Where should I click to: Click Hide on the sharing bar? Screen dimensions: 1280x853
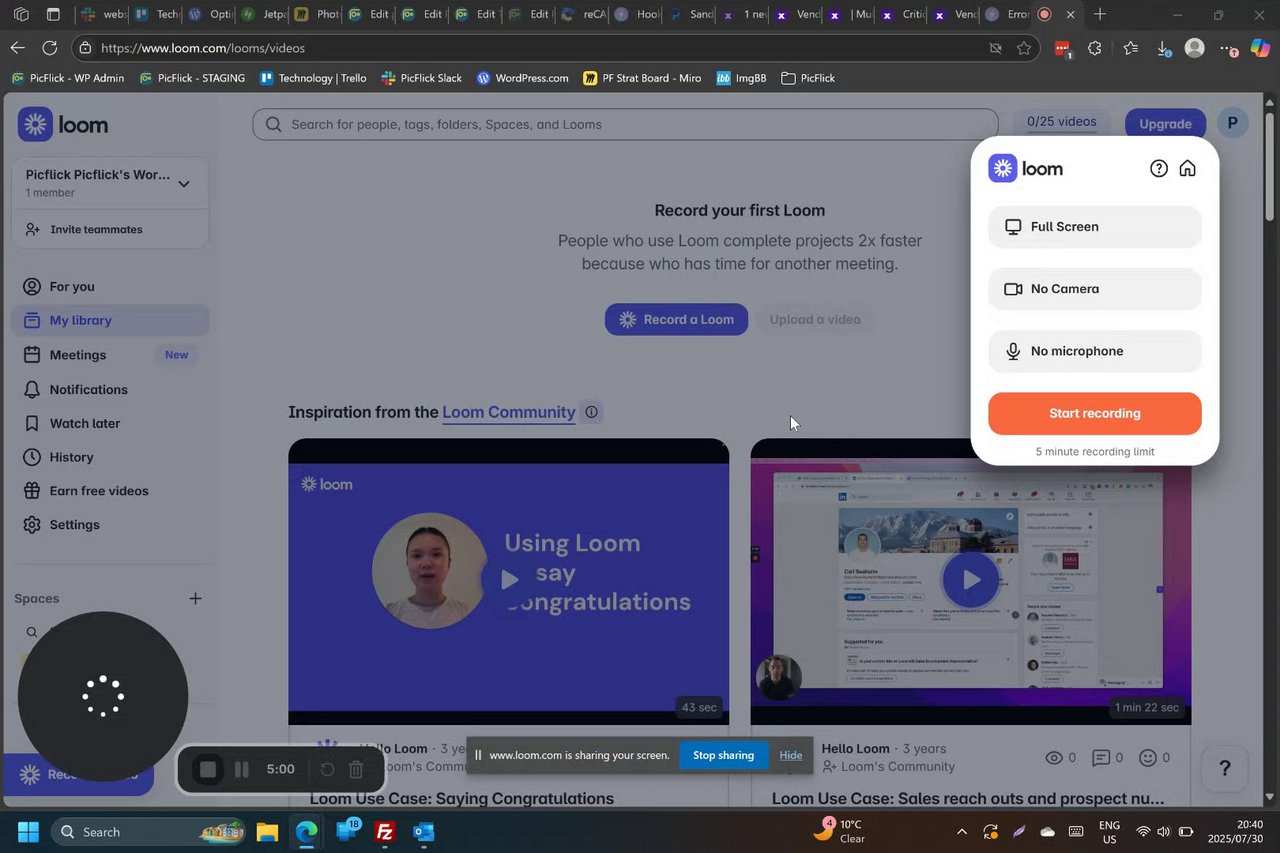point(791,755)
